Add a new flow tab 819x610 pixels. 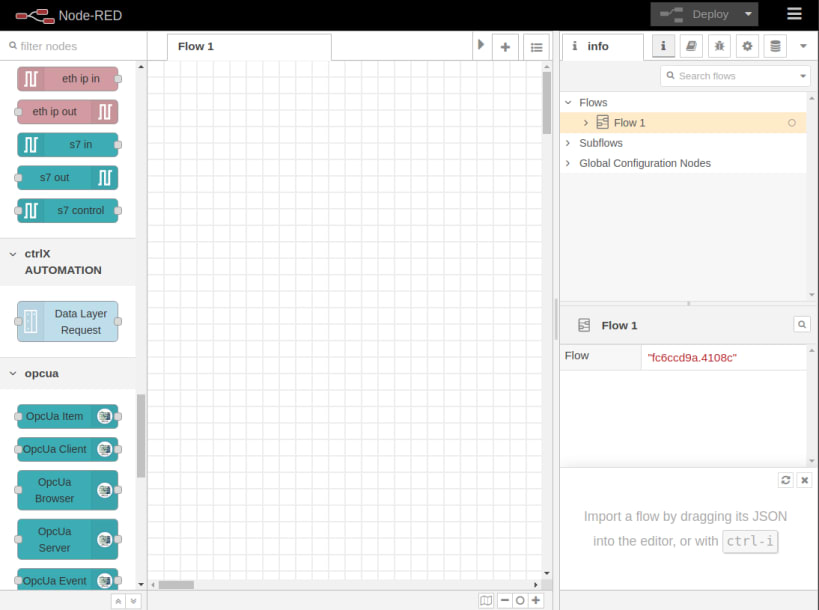(505, 47)
